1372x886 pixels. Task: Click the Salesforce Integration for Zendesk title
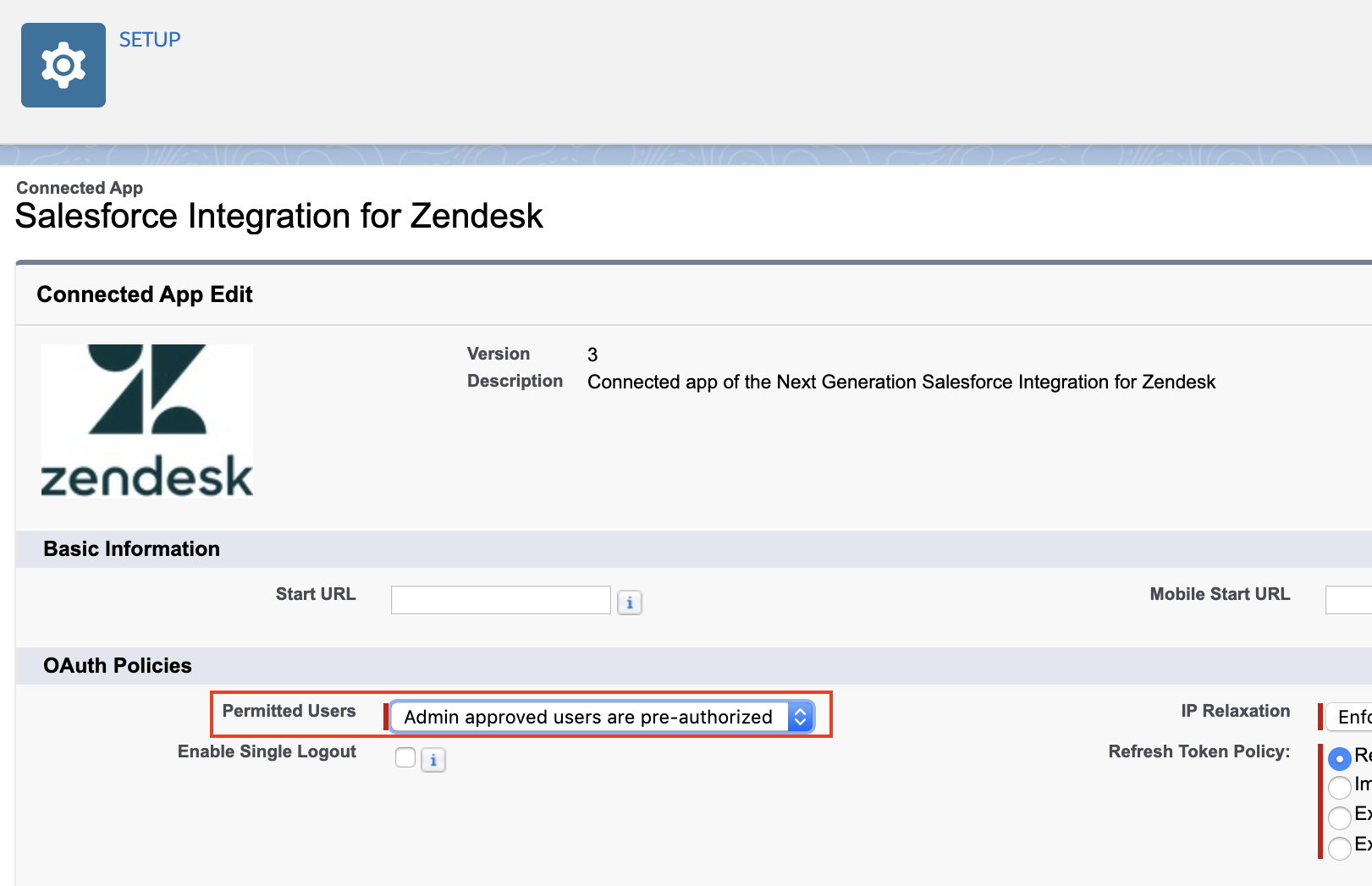[x=279, y=217]
